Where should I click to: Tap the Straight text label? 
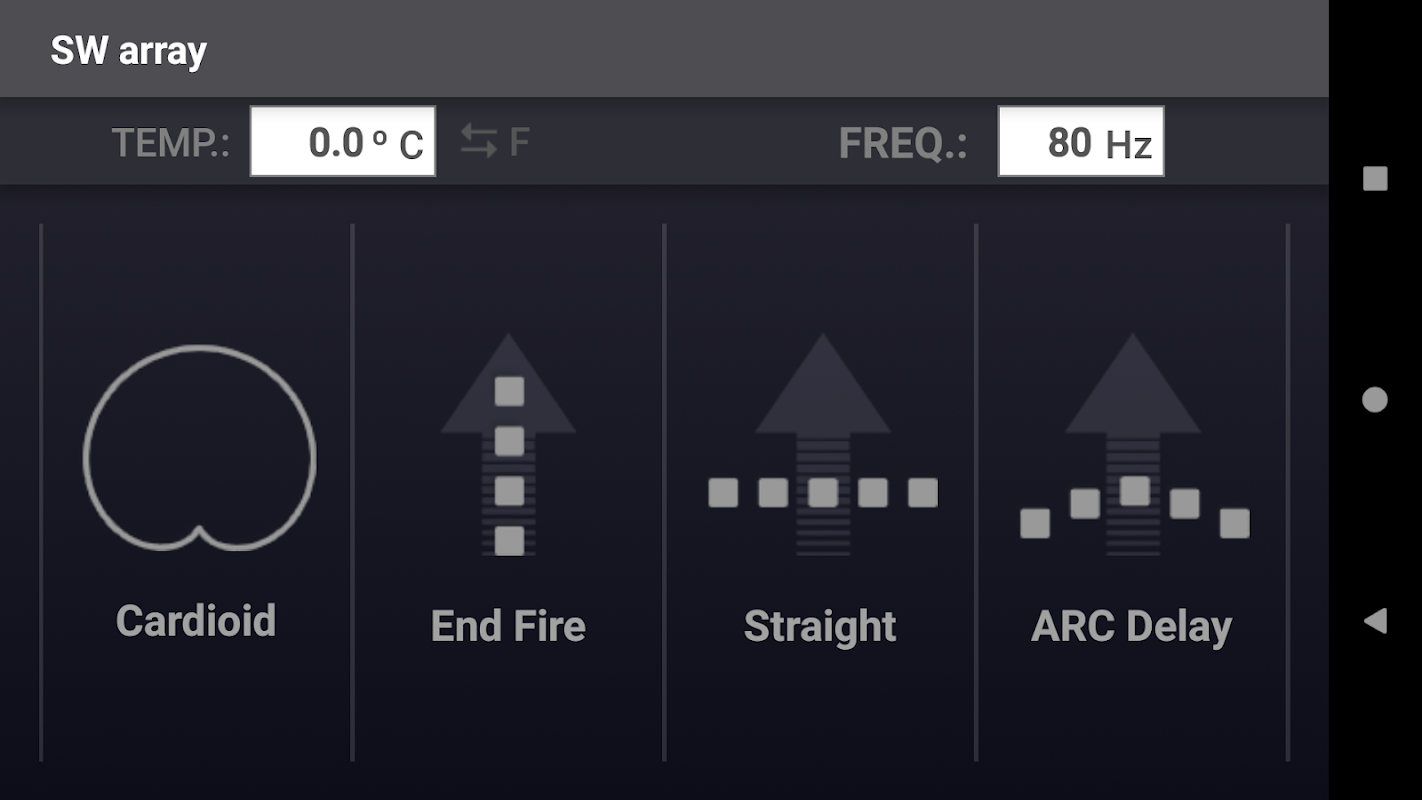[x=820, y=627]
